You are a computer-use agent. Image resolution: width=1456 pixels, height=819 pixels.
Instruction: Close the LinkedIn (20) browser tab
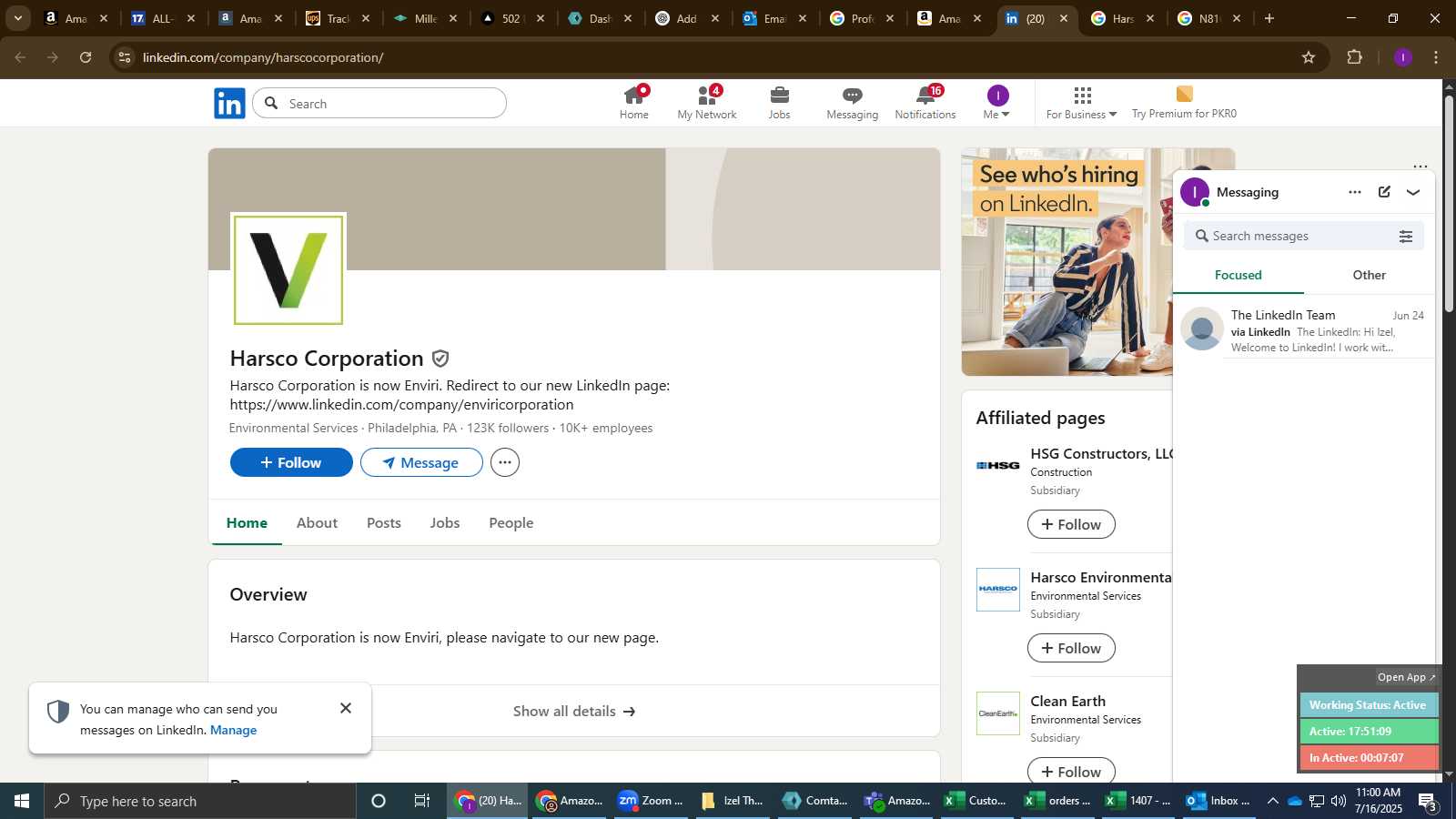click(x=1064, y=18)
